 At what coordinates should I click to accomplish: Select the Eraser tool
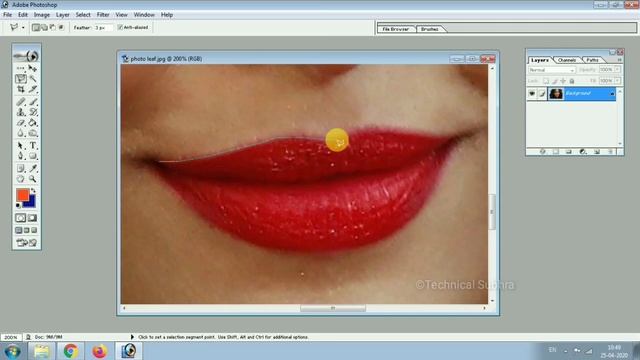click(20, 122)
